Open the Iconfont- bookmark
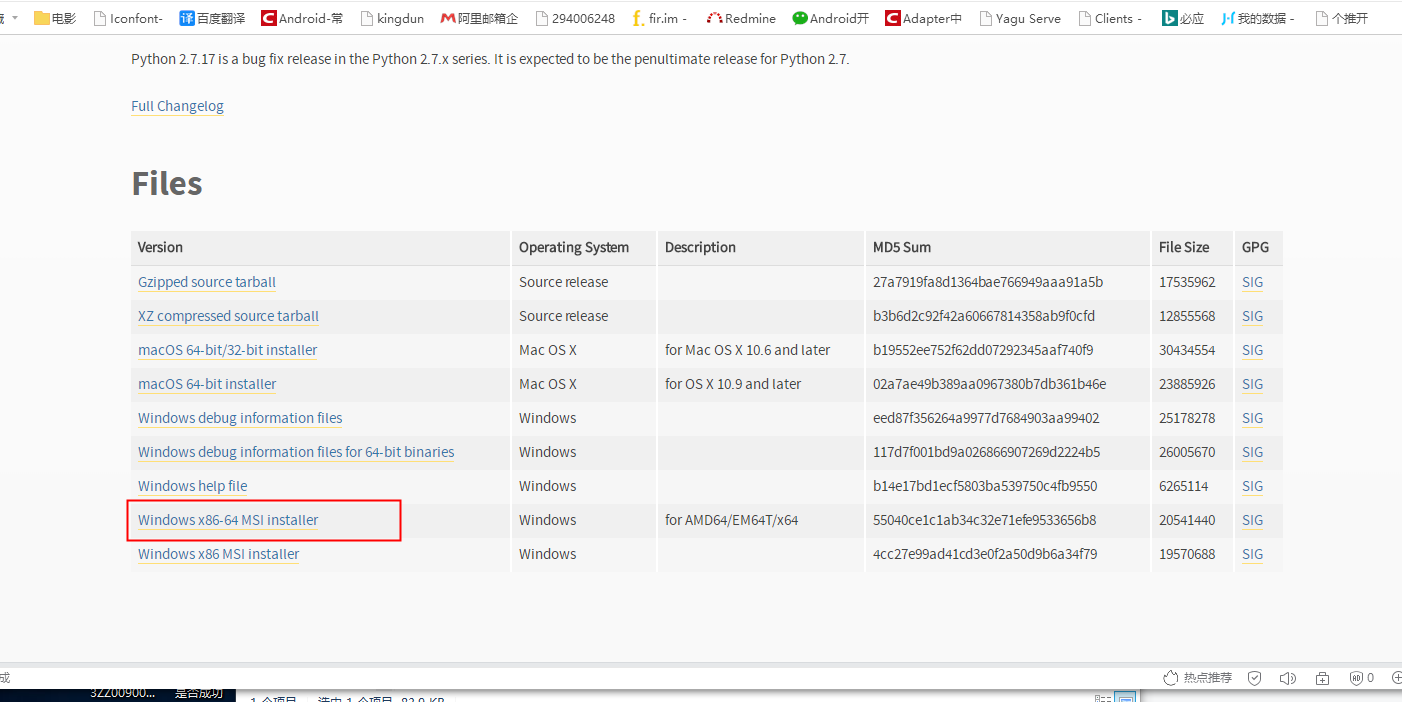The height and width of the screenshot is (702, 1402). click(127, 18)
